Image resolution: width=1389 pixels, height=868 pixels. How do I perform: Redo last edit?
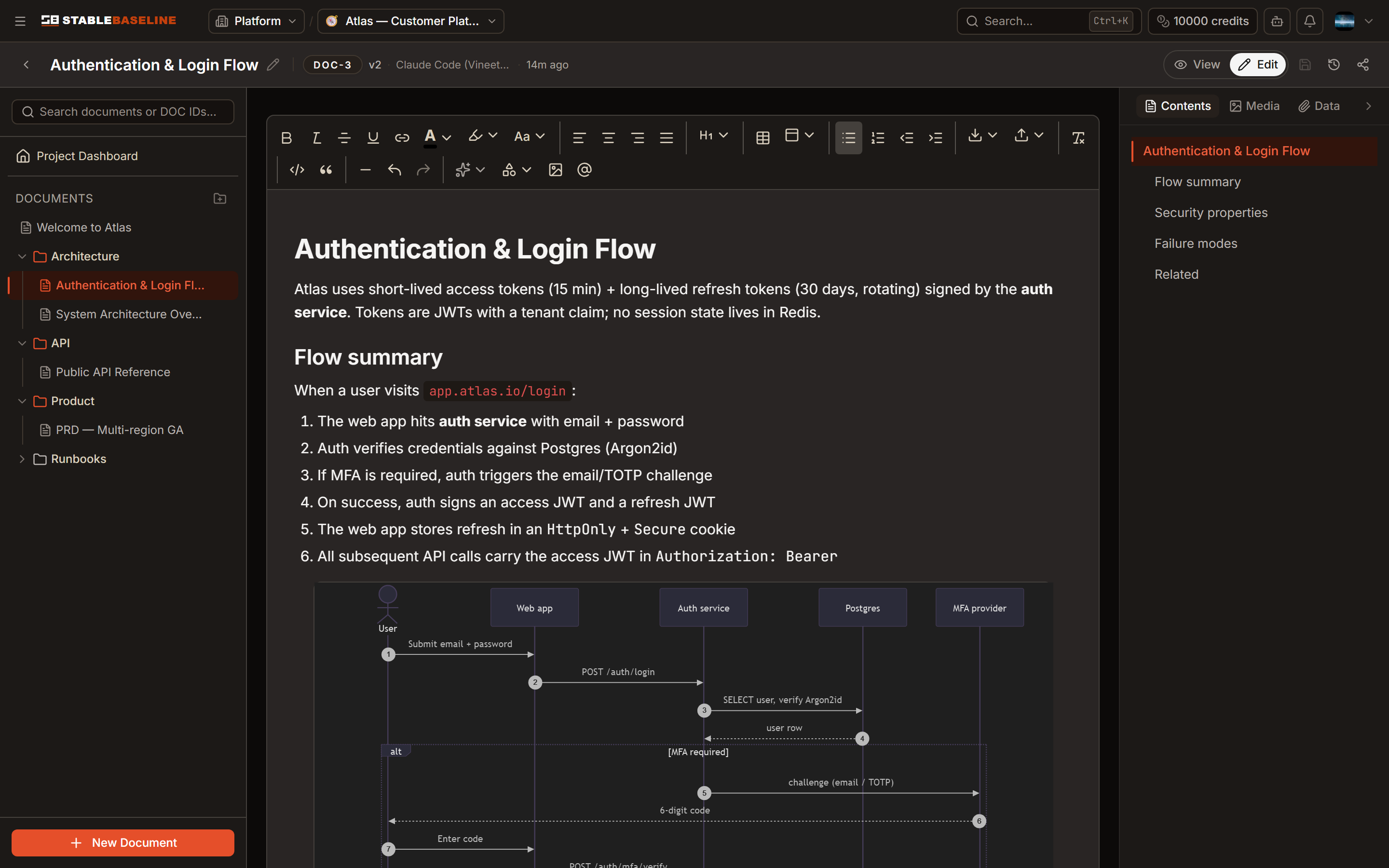coord(423,170)
